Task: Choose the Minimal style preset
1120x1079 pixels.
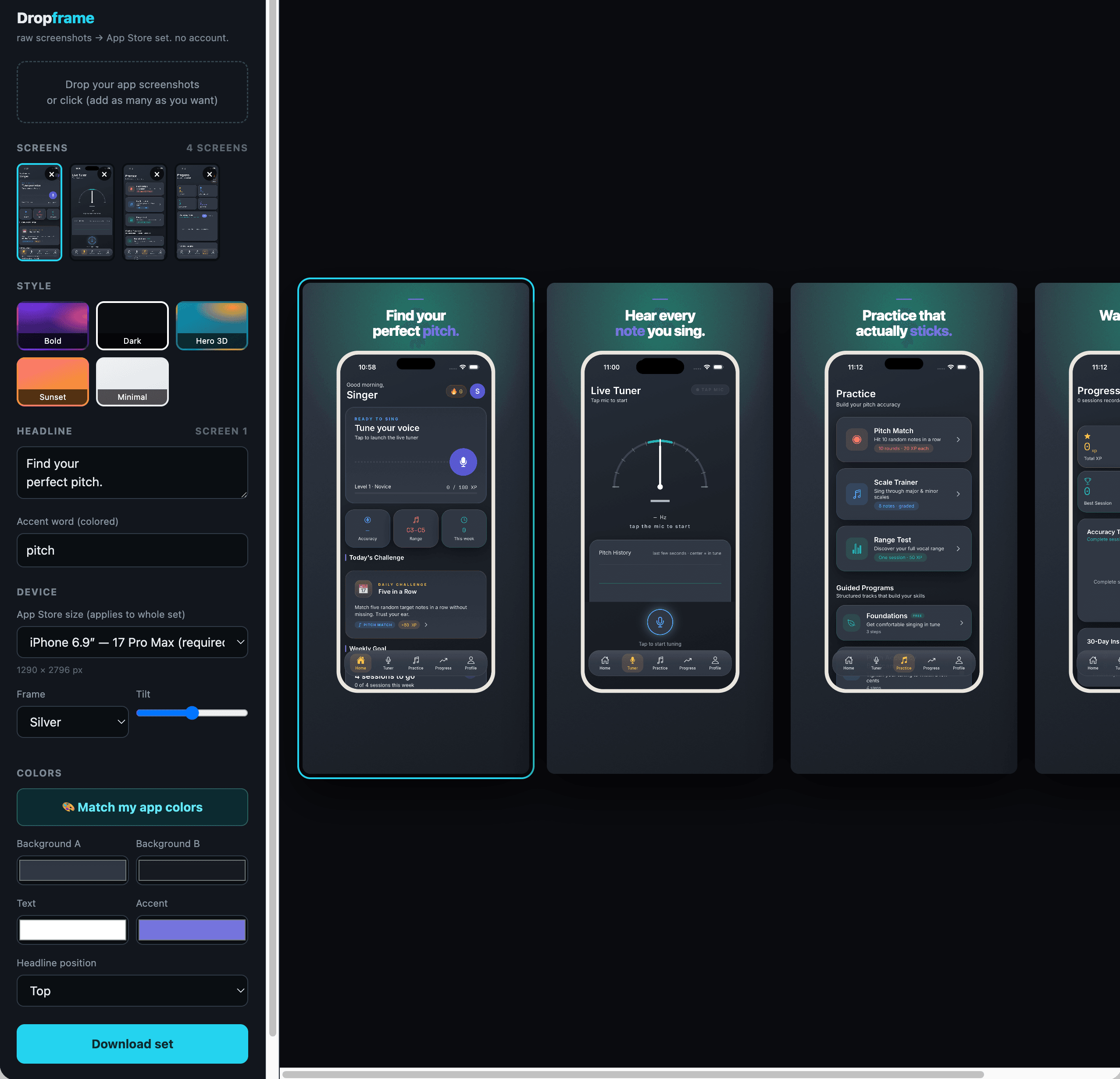Action: pos(132,381)
